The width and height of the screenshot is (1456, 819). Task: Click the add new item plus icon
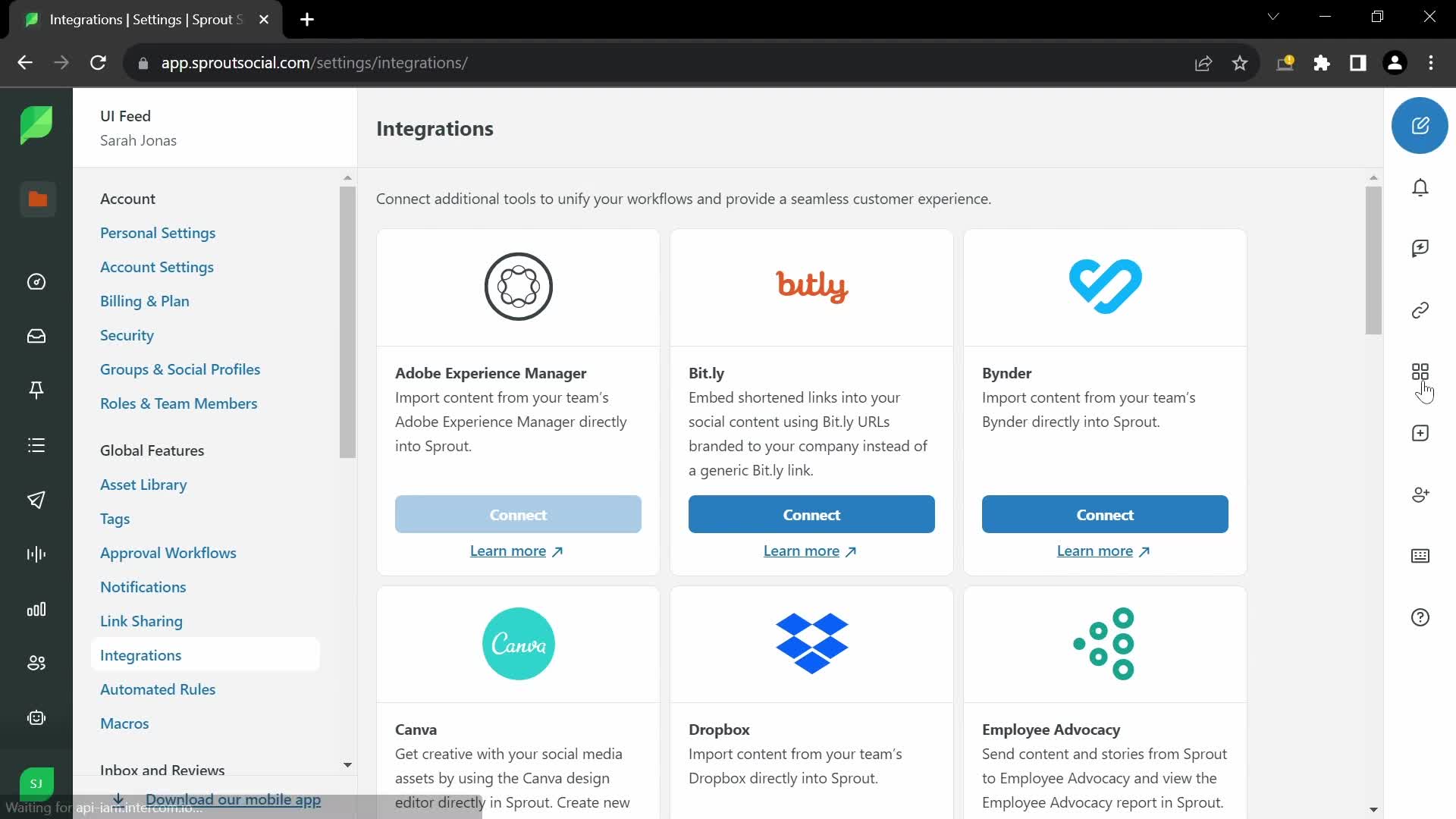click(x=1420, y=433)
